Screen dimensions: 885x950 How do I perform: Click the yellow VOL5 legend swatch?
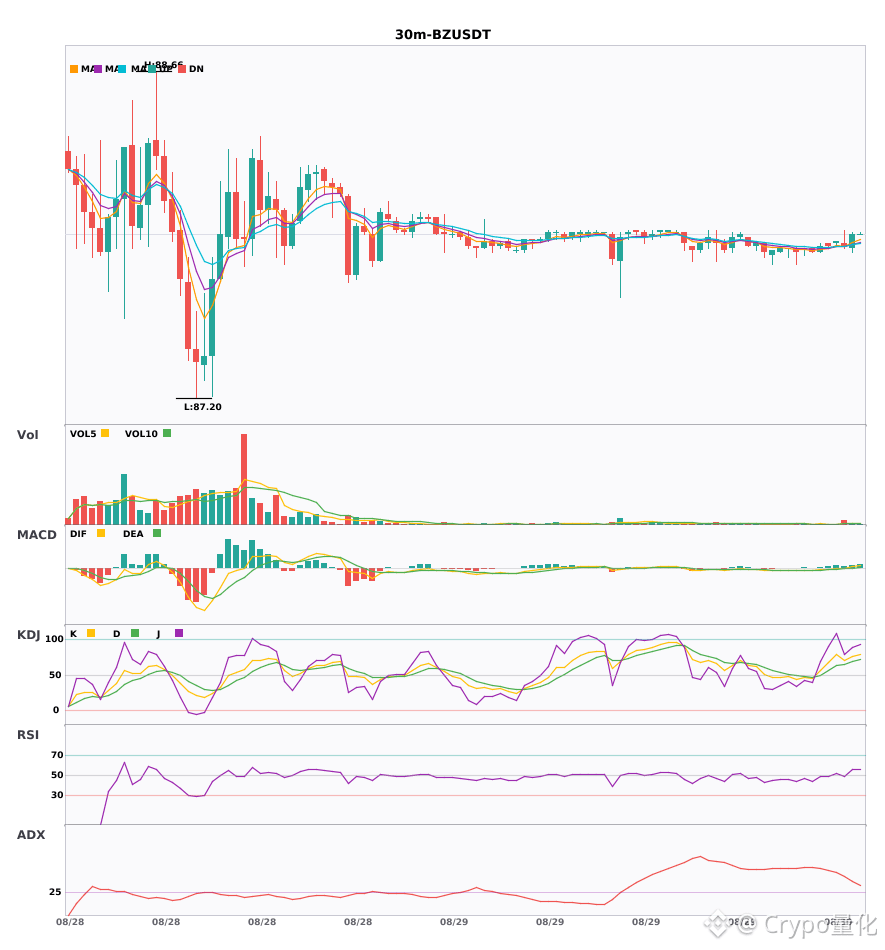(x=105, y=433)
